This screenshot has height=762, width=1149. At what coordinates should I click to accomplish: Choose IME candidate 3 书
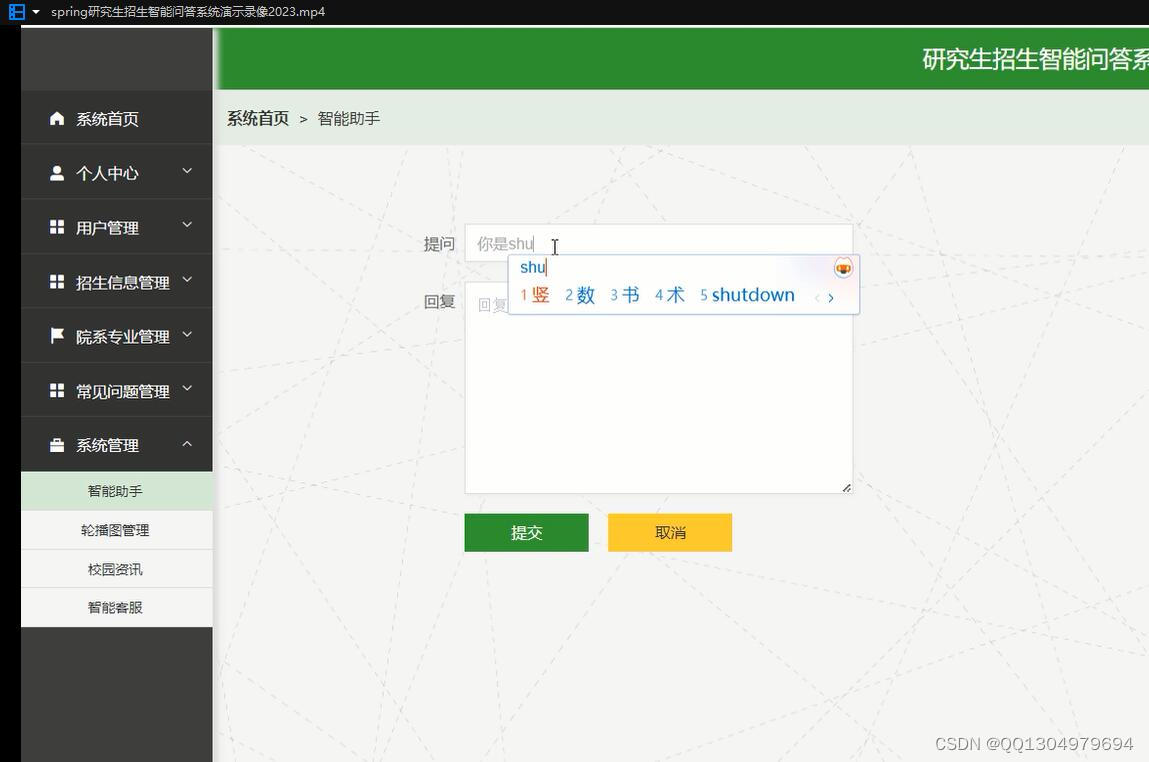pyautogui.click(x=624, y=295)
